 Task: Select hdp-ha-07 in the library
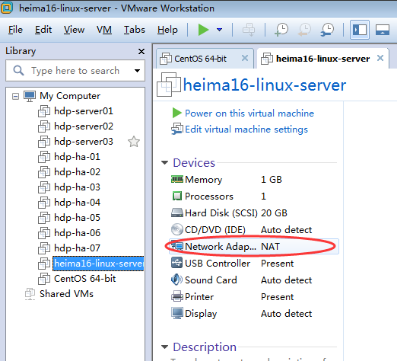pyautogui.click(x=77, y=248)
